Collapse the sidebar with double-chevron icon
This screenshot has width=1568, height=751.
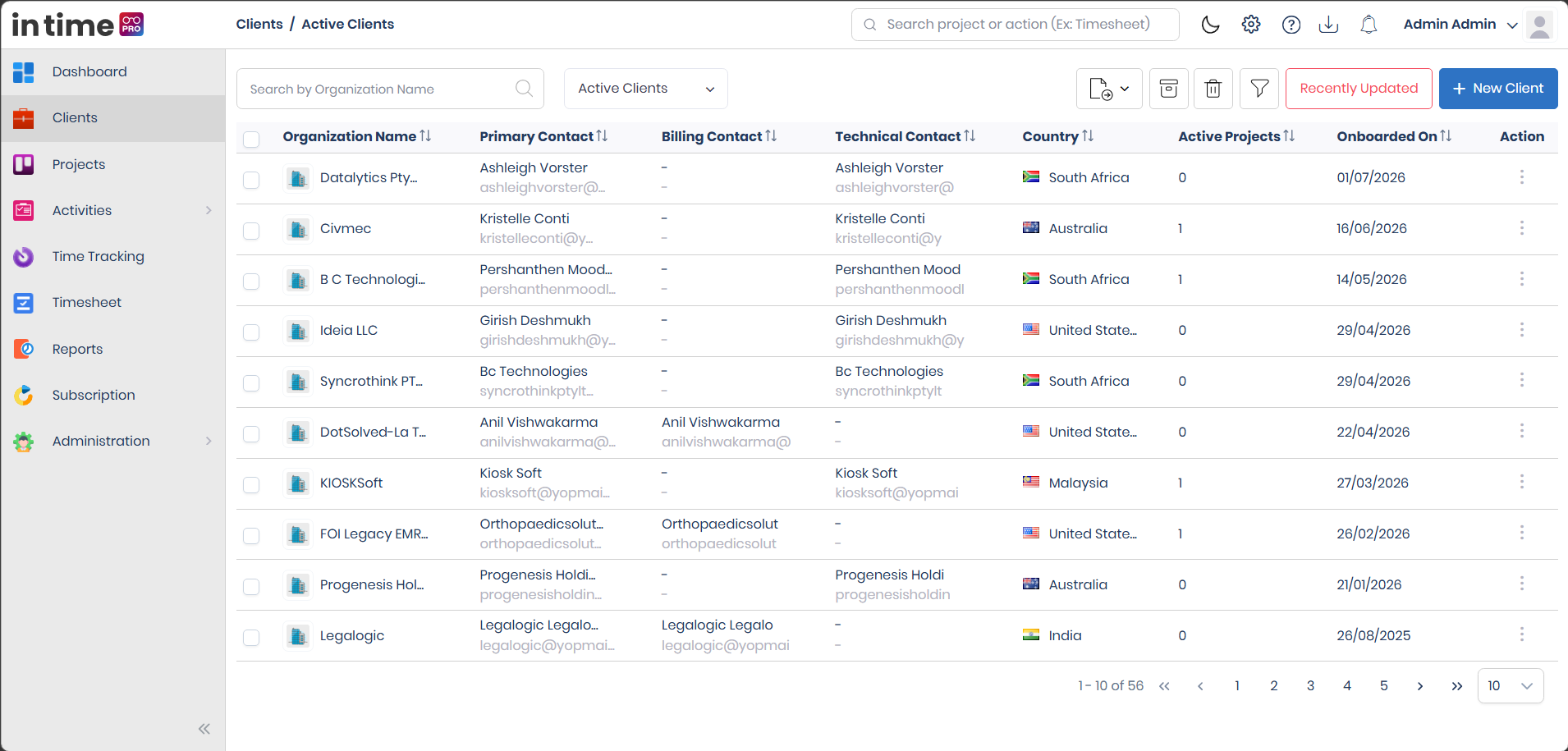(204, 729)
